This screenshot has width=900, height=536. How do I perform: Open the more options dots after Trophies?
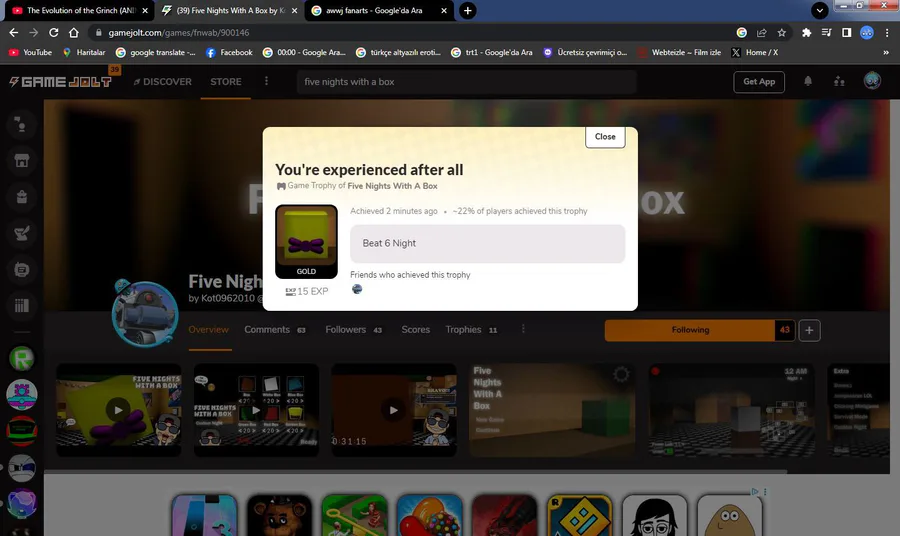[x=523, y=329]
